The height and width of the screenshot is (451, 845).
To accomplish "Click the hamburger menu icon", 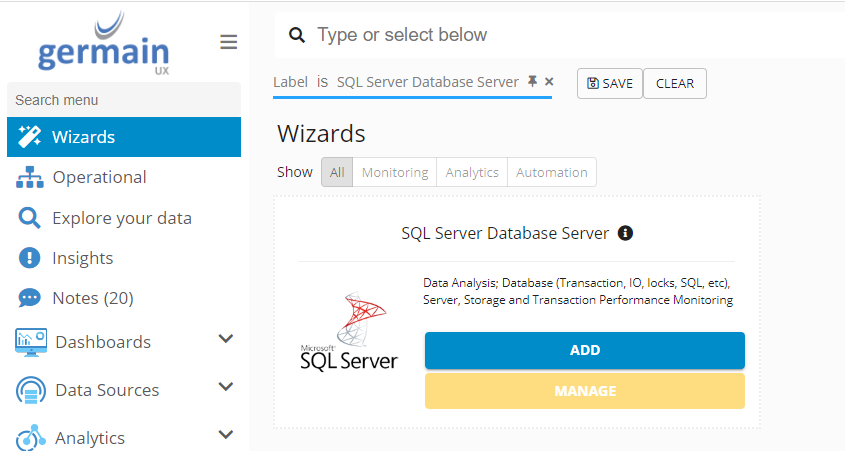I will click(229, 42).
